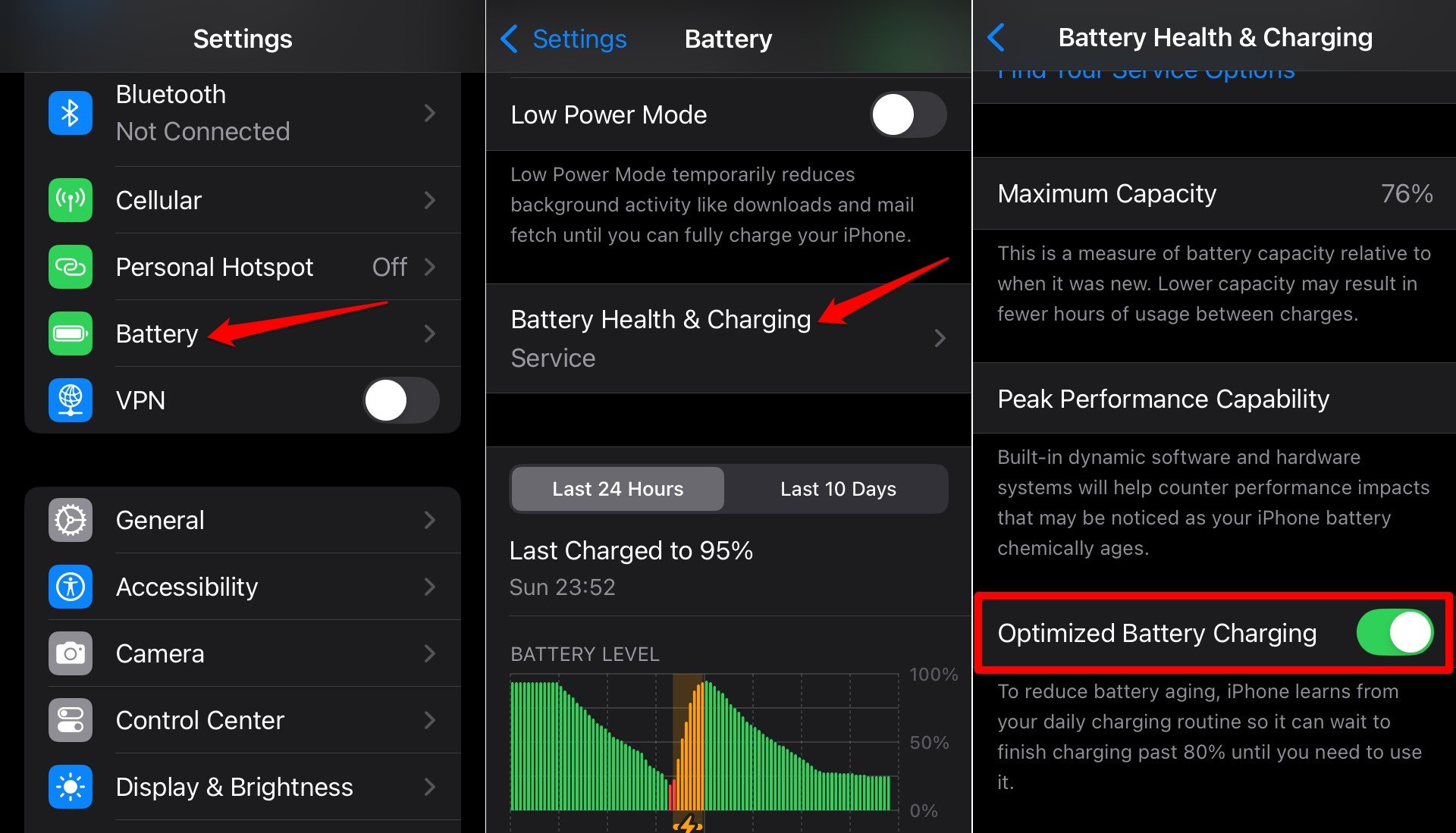Screen dimensions: 1456x833
Task: Select the Last 24 Hours tab
Action: 617,489
